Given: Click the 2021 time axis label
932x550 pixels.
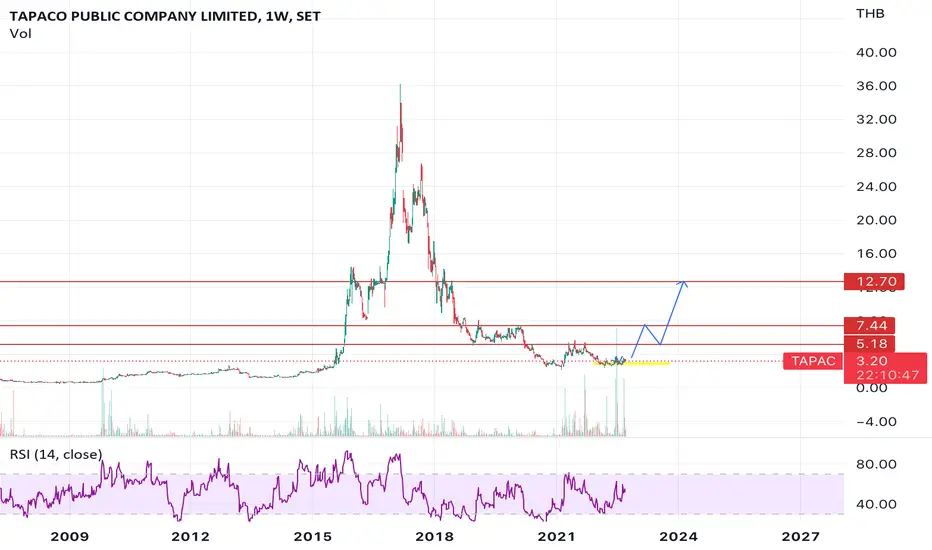Looking at the screenshot, I should [x=556, y=536].
